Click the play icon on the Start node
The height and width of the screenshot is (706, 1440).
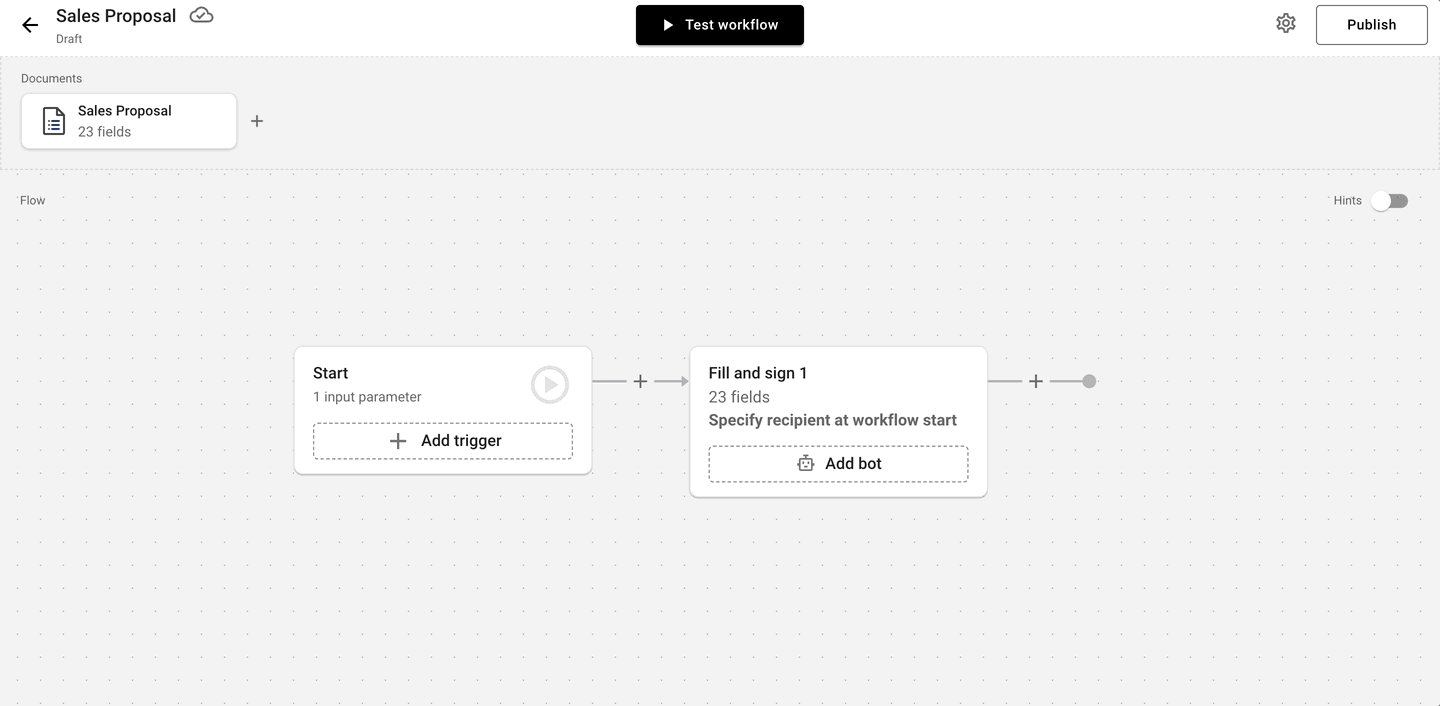(549, 384)
